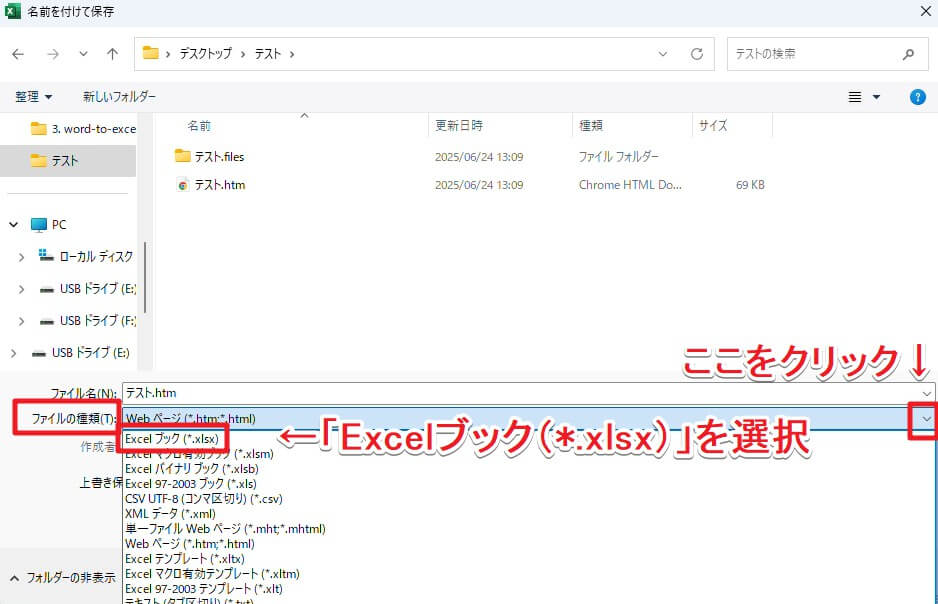Choose Excel 97-2003 テンプレート (*.xlt)
This screenshot has width=938, height=604.
pyautogui.click(x=203, y=588)
